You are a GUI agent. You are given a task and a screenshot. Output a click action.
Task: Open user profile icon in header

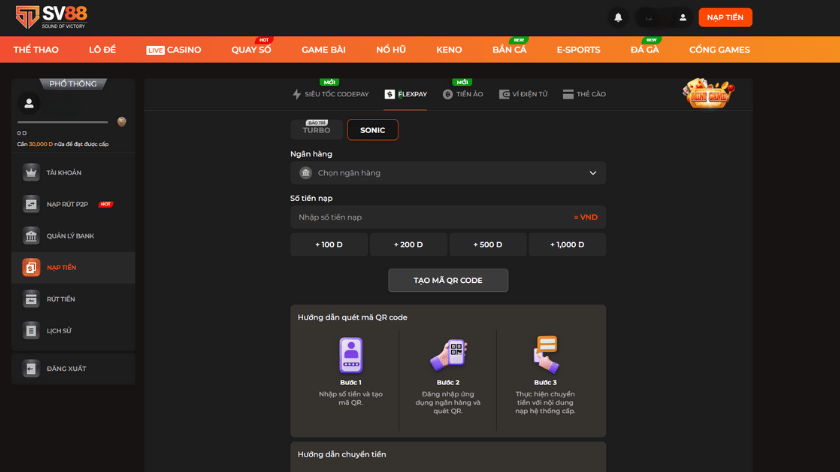pyautogui.click(x=682, y=18)
